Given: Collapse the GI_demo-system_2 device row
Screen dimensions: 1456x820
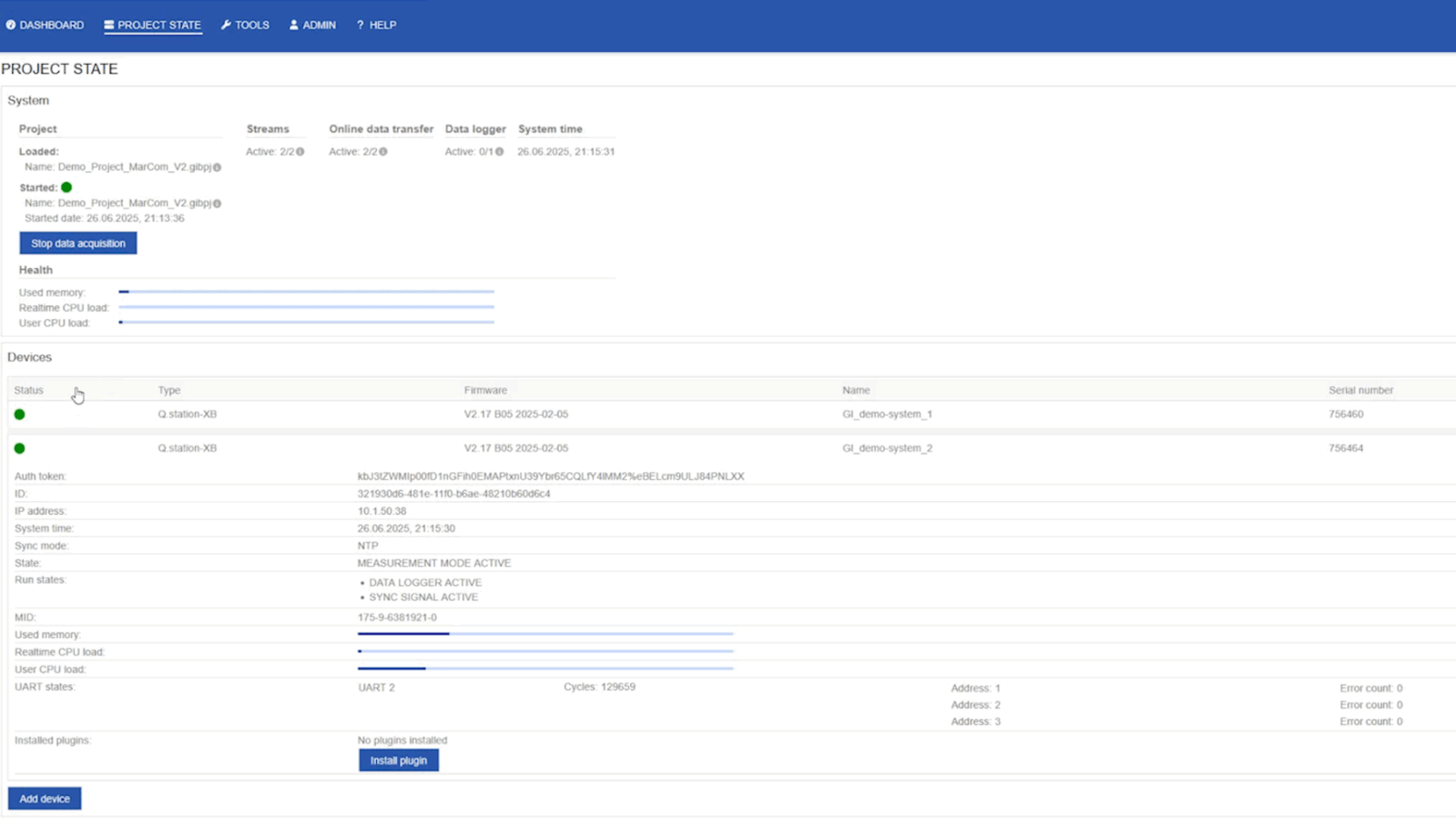Looking at the screenshot, I should [731, 448].
